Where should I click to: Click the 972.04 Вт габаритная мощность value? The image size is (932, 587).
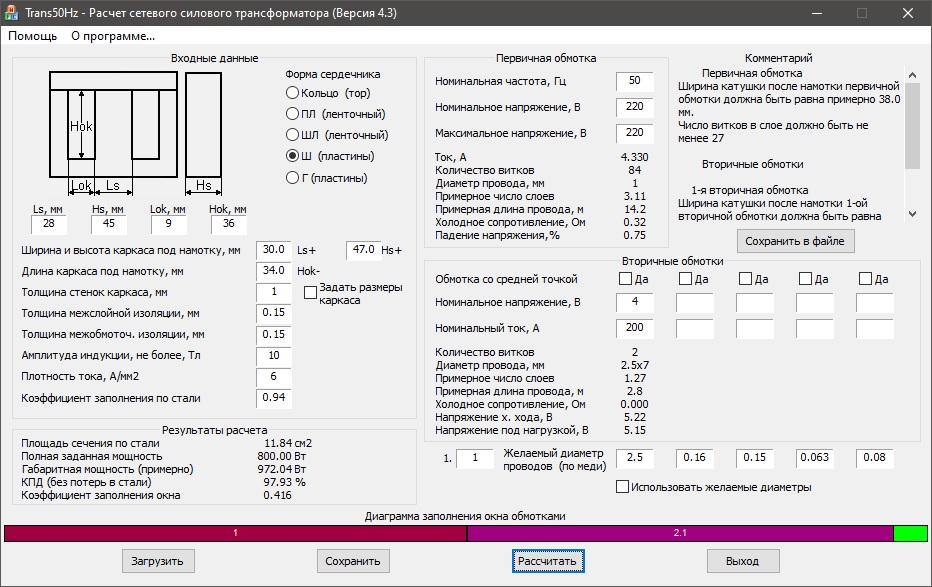coord(282,469)
